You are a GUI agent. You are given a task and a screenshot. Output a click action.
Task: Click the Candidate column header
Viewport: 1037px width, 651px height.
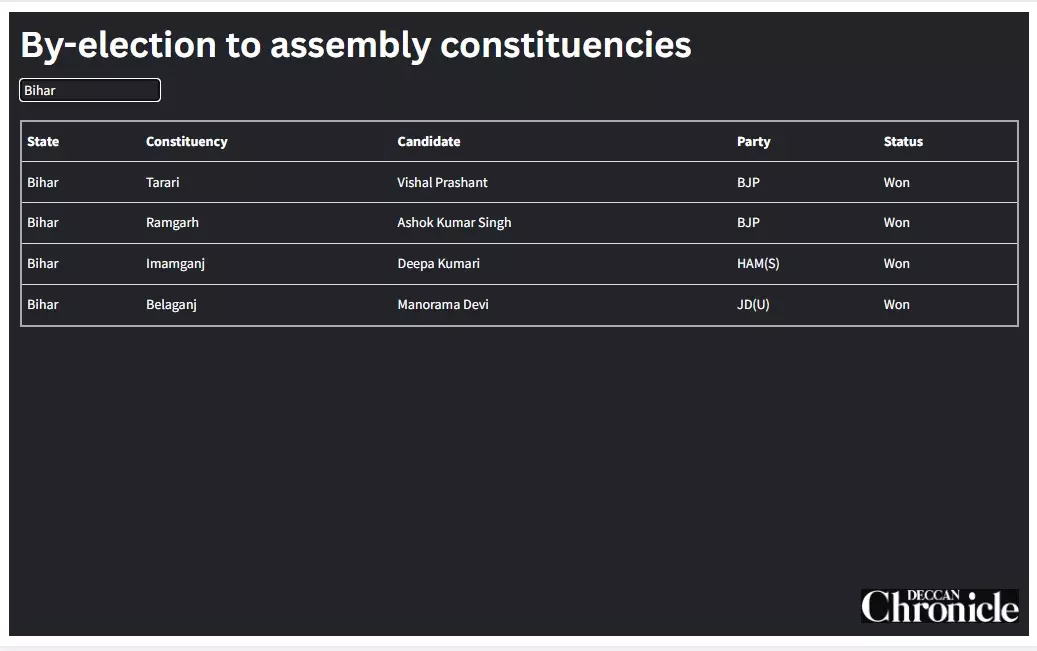pos(428,142)
